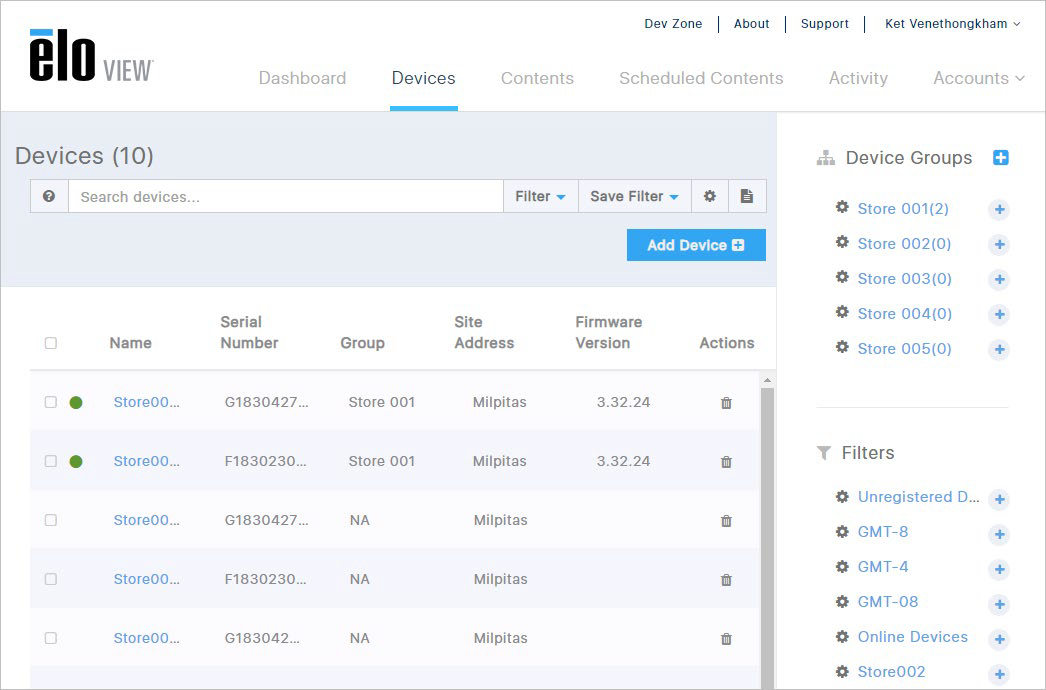The image size is (1046, 690).
Task: Toggle select-all checkbox in table header
Action: (x=51, y=343)
